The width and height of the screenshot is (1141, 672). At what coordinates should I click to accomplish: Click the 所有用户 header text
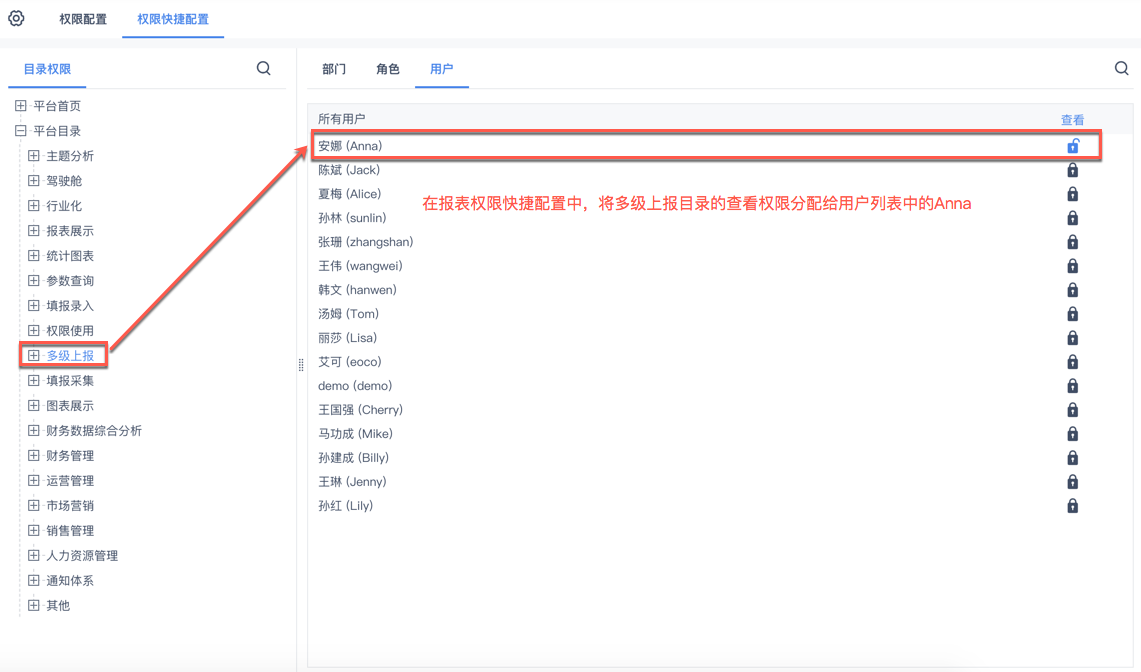click(x=341, y=119)
